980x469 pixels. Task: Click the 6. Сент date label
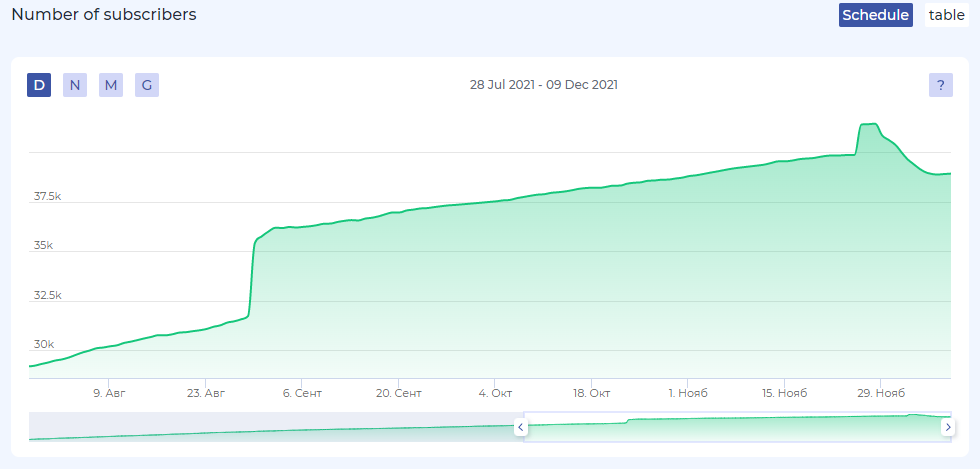tap(302, 393)
